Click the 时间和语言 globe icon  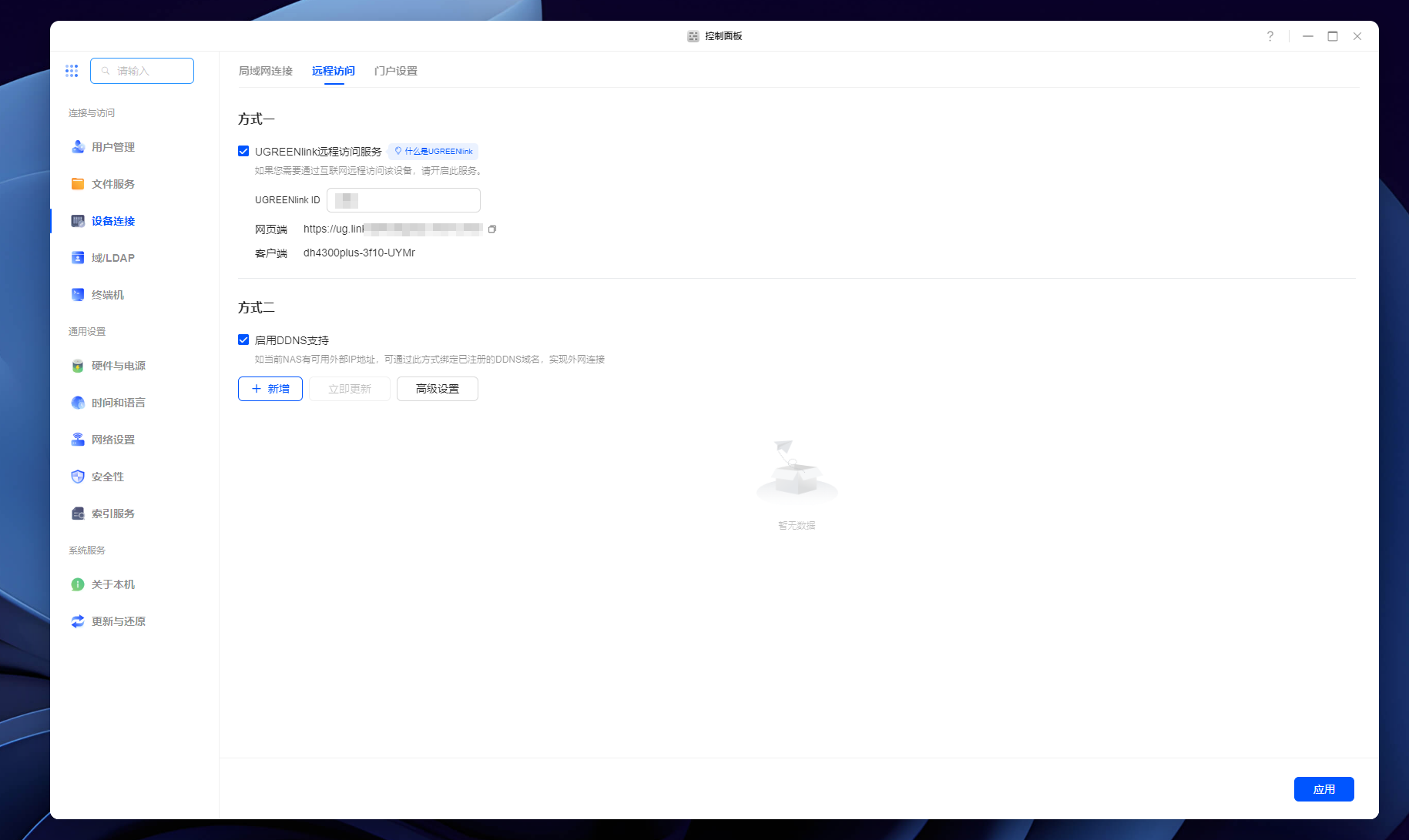[78, 403]
